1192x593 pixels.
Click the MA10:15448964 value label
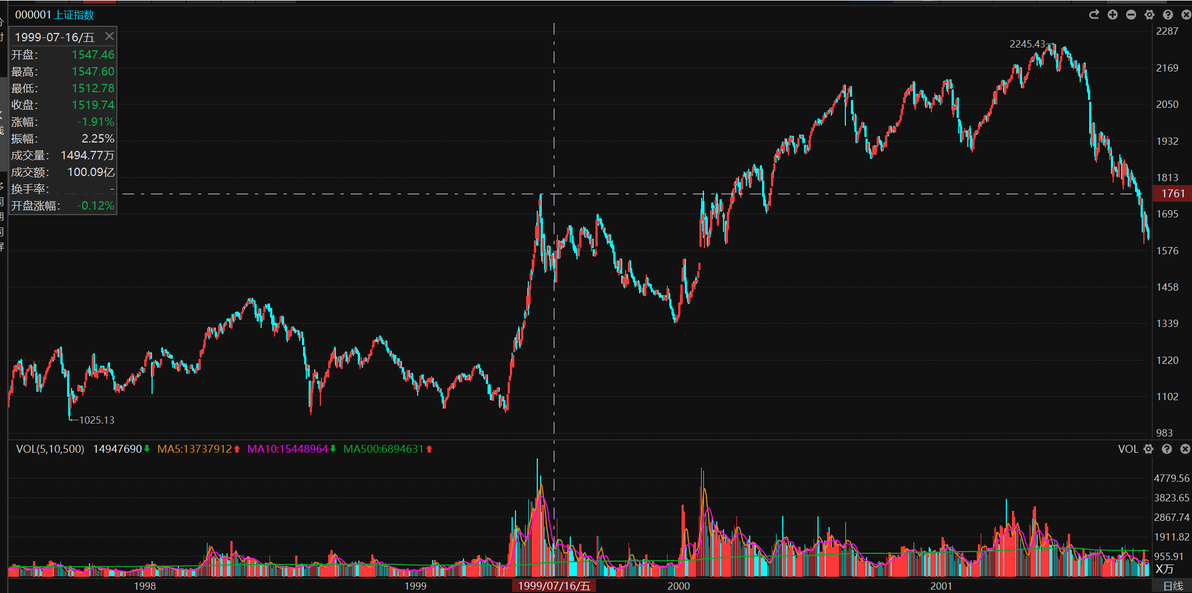coord(288,449)
